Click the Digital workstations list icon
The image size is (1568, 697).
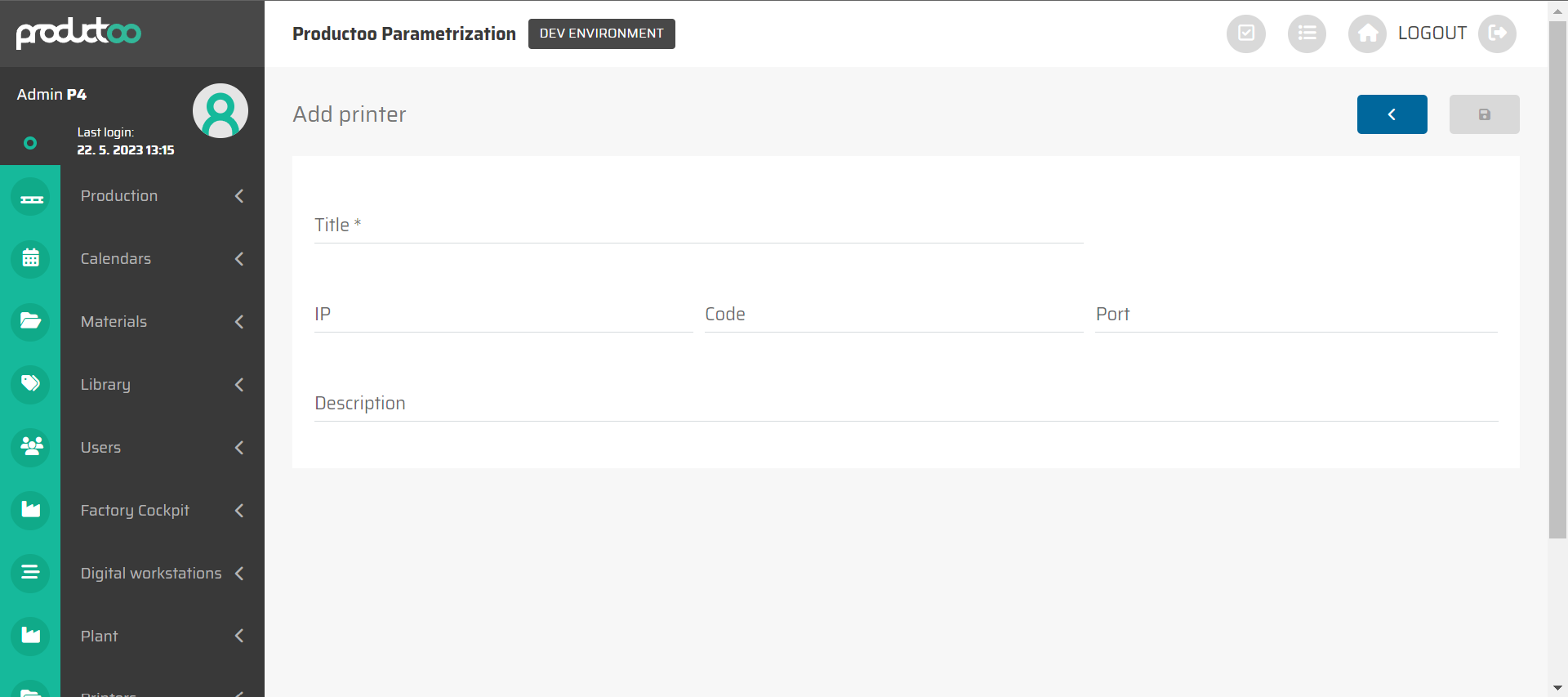(x=31, y=573)
